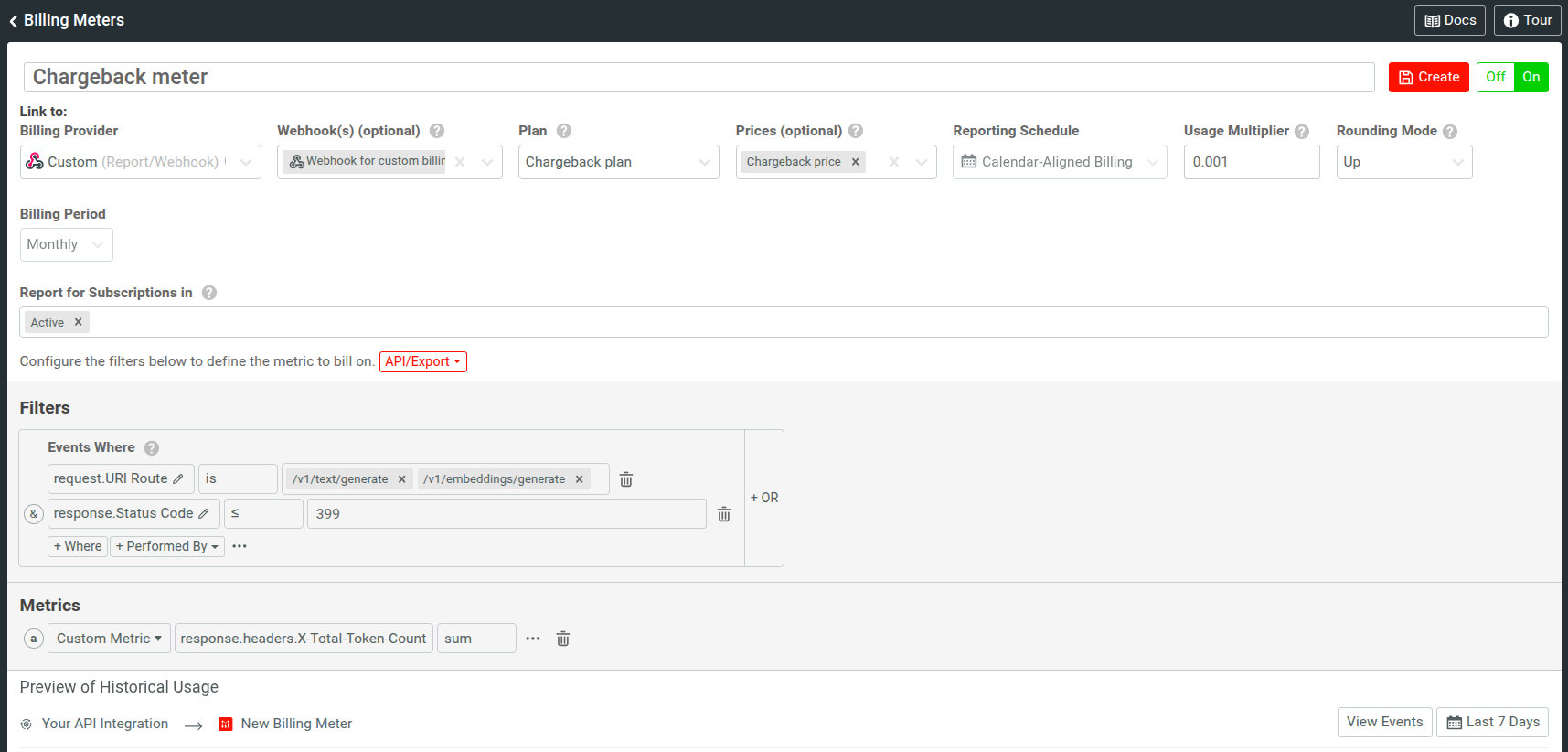Remove Active subscription status tag

pos(79,322)
